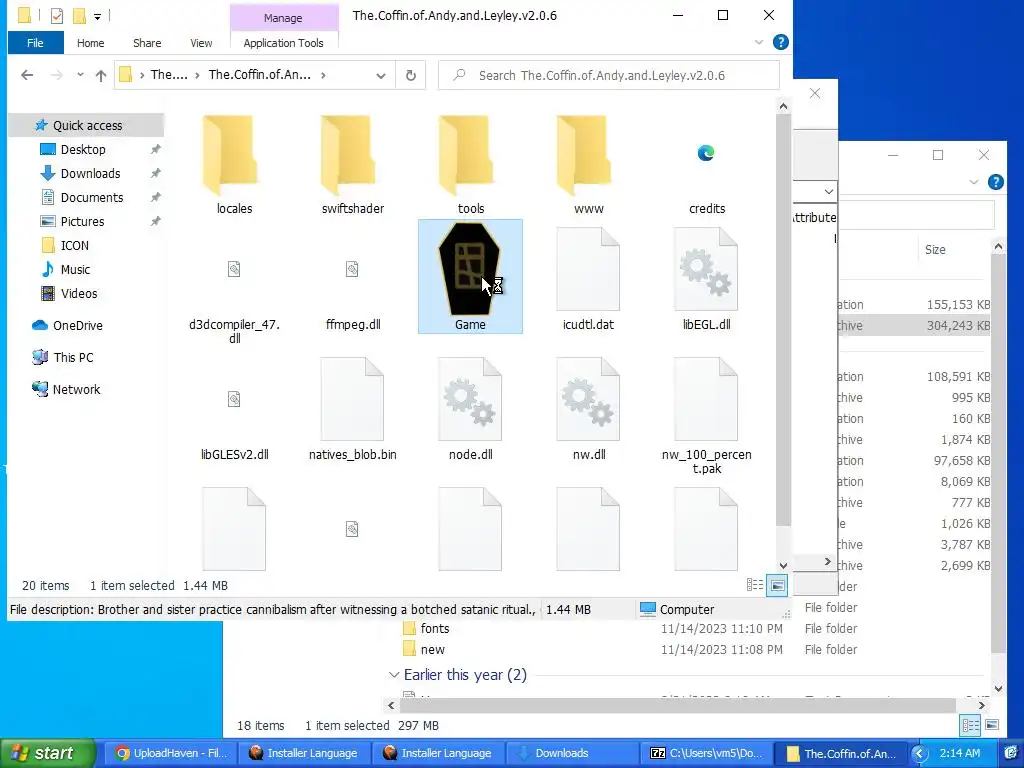Open the File menu
Viewport: 1024px width, 768px height.
(x=35, y=43)
